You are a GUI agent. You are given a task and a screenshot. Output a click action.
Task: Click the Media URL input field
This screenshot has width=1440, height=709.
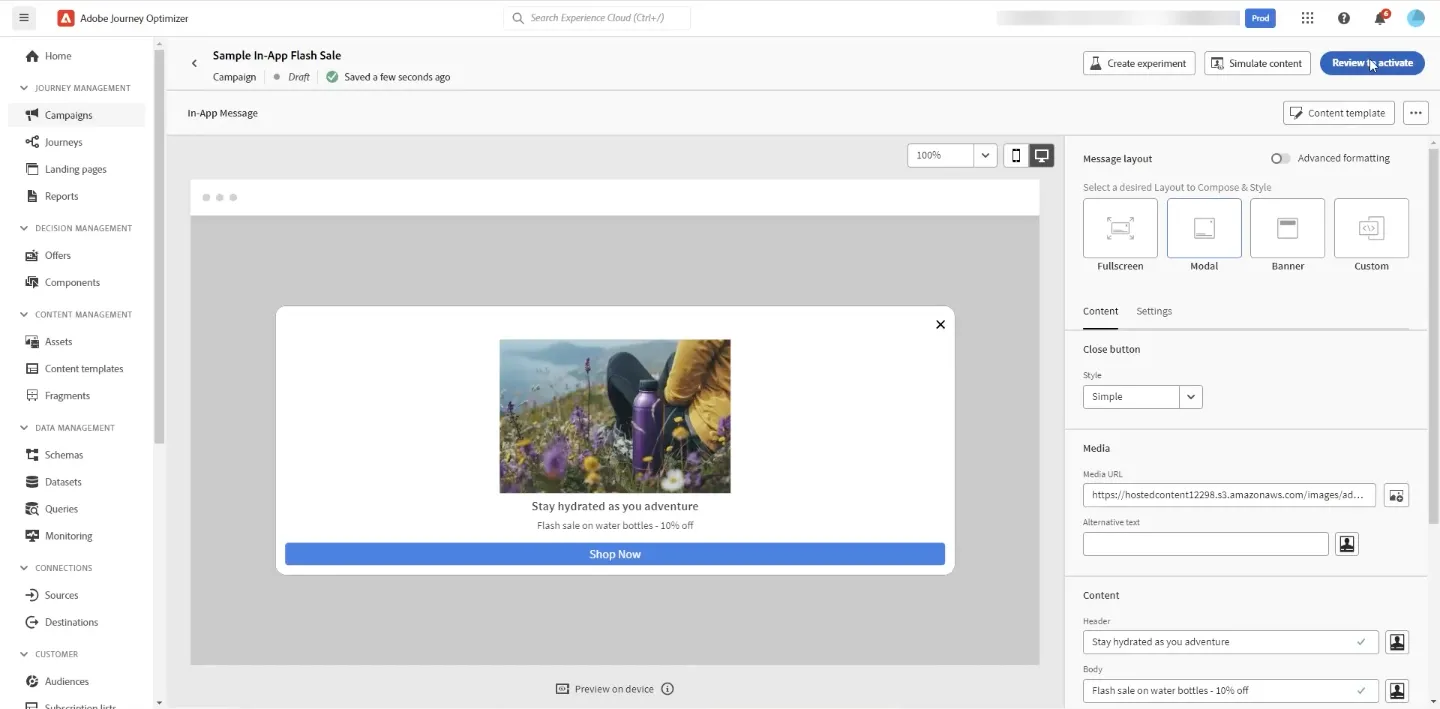[1229, 495]
